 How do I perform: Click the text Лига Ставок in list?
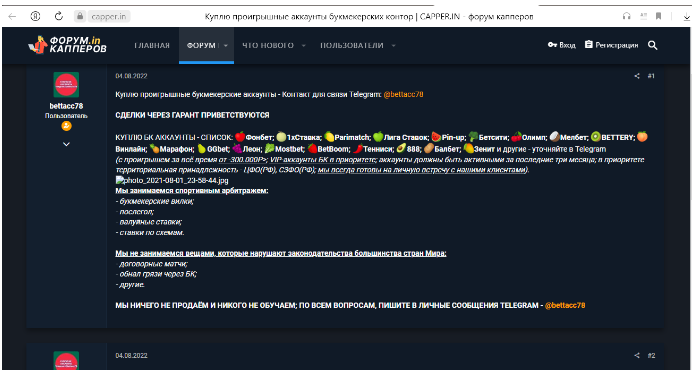tap(406, 137)
